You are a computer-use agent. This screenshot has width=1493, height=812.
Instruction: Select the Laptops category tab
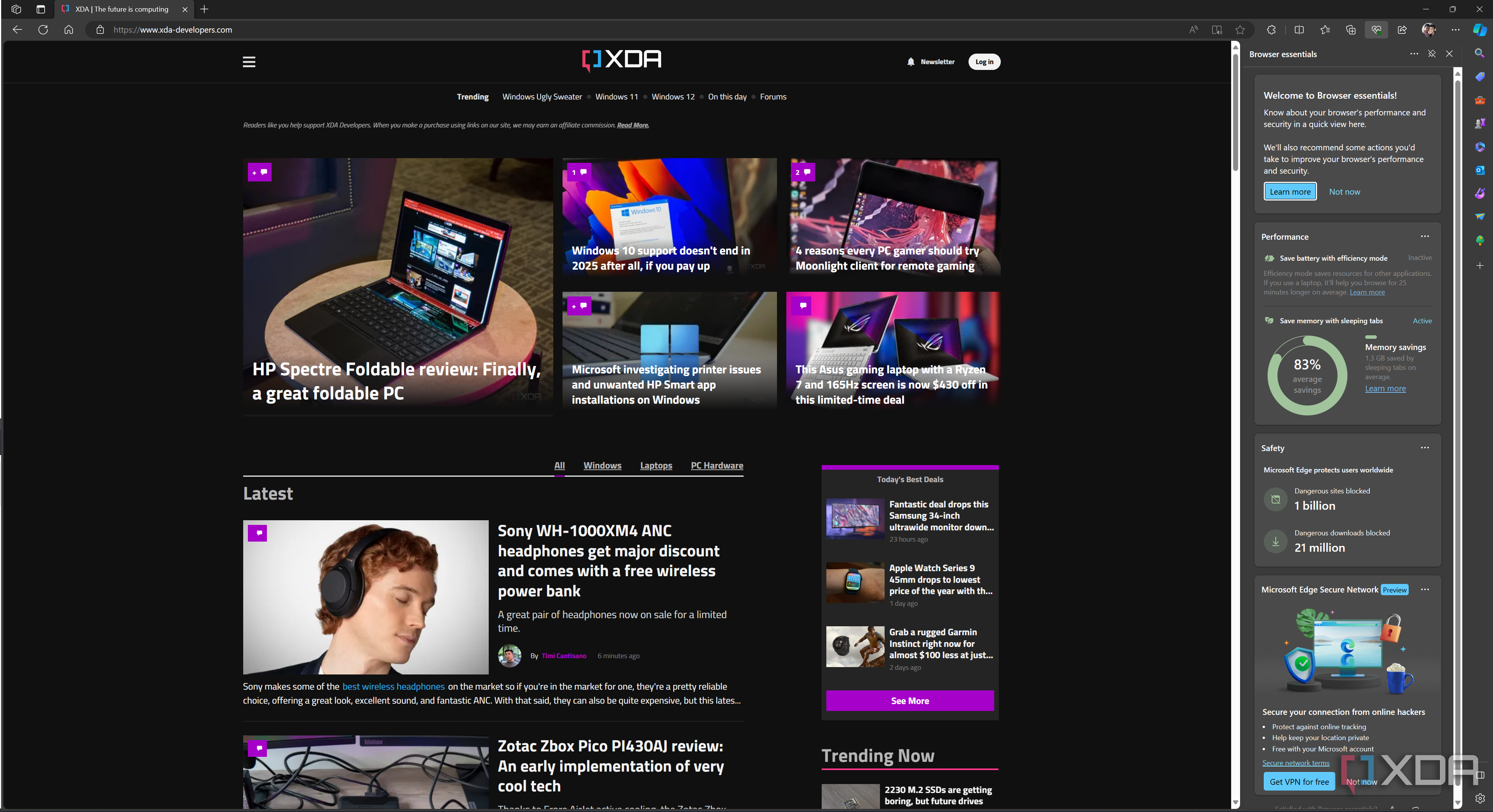[x=656, y=465]
